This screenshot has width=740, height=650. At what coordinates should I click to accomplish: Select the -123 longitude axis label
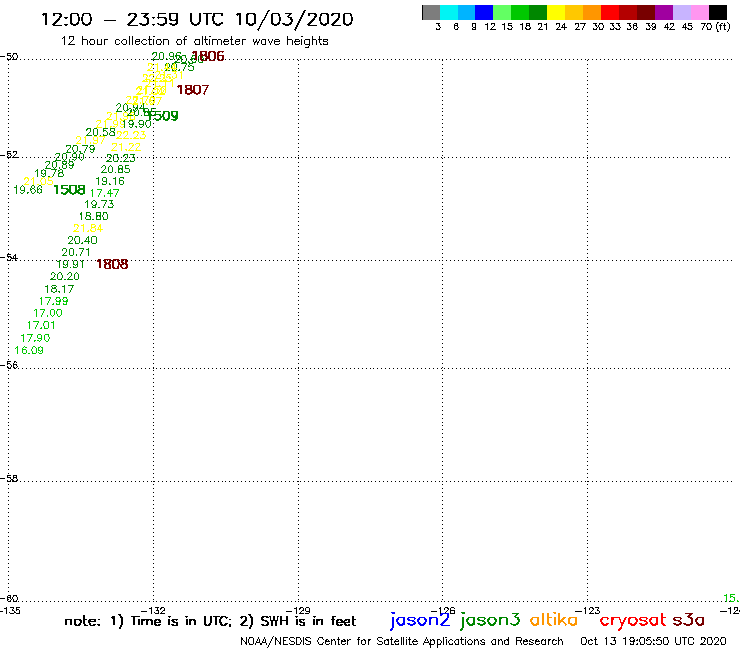[588, 611]
